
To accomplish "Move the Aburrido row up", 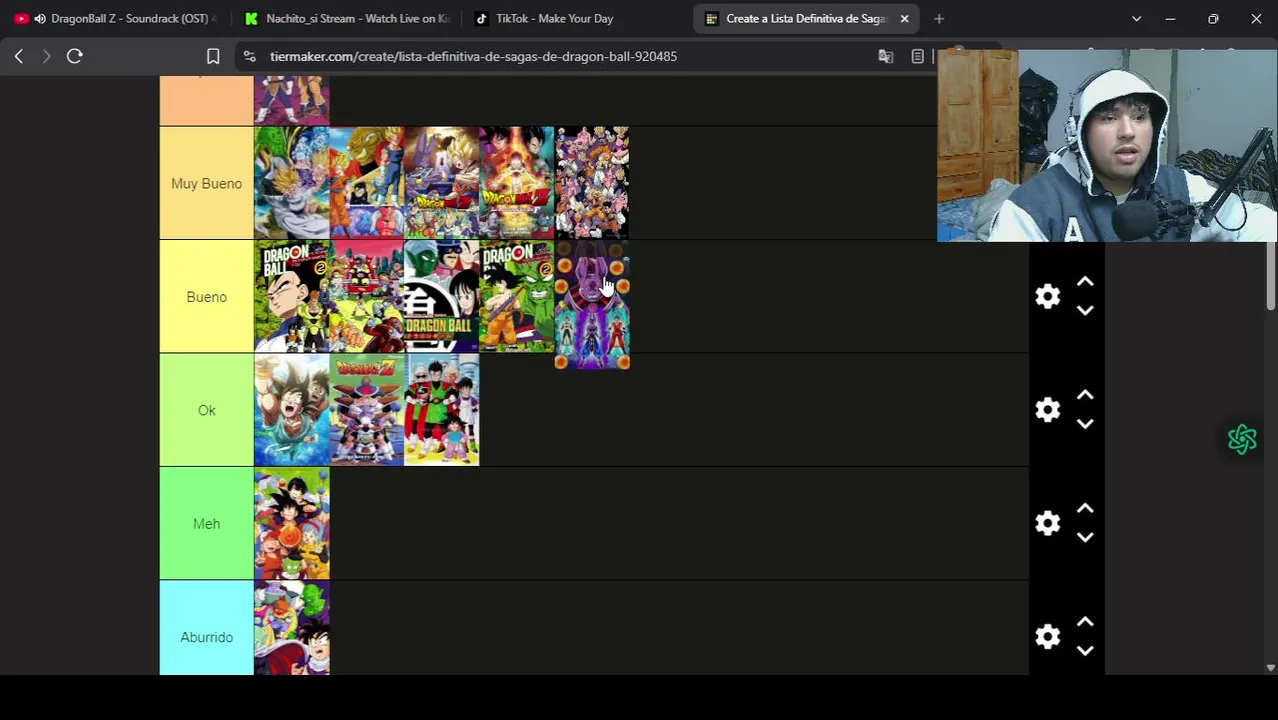I will (1085, 622).
